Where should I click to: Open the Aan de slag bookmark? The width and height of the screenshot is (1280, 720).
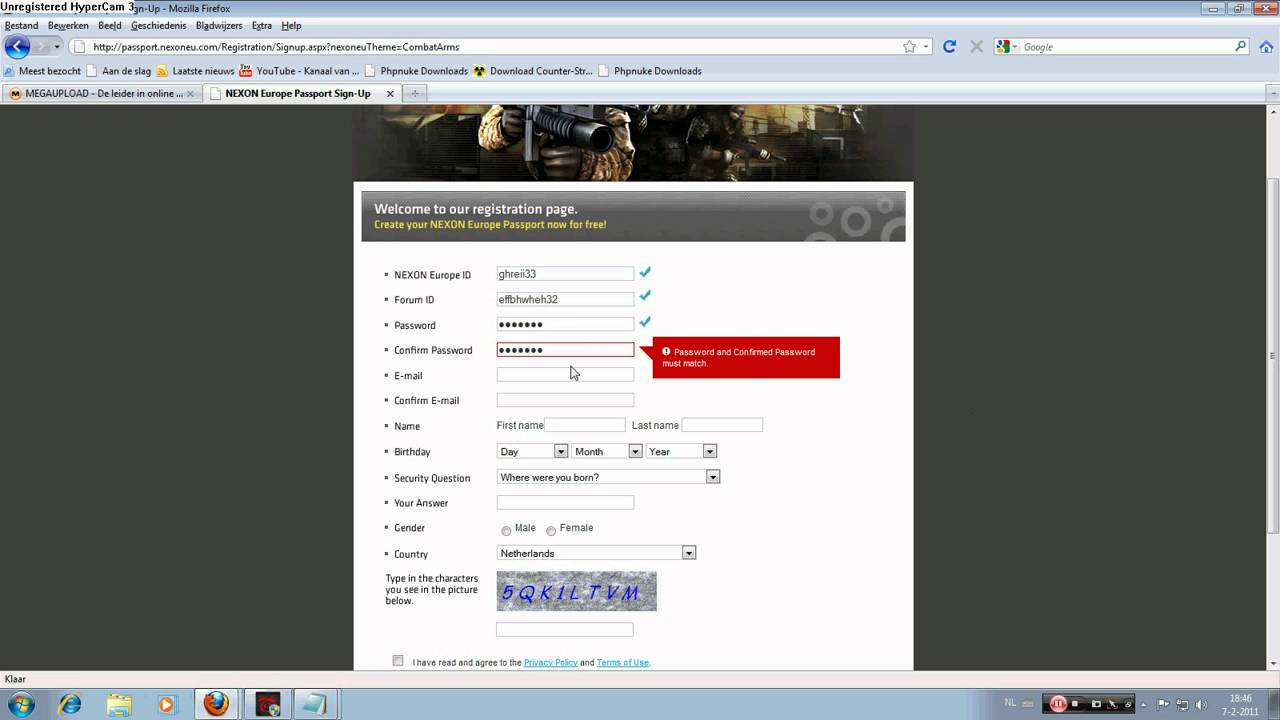pyautogui.click(x=118, y=71)
